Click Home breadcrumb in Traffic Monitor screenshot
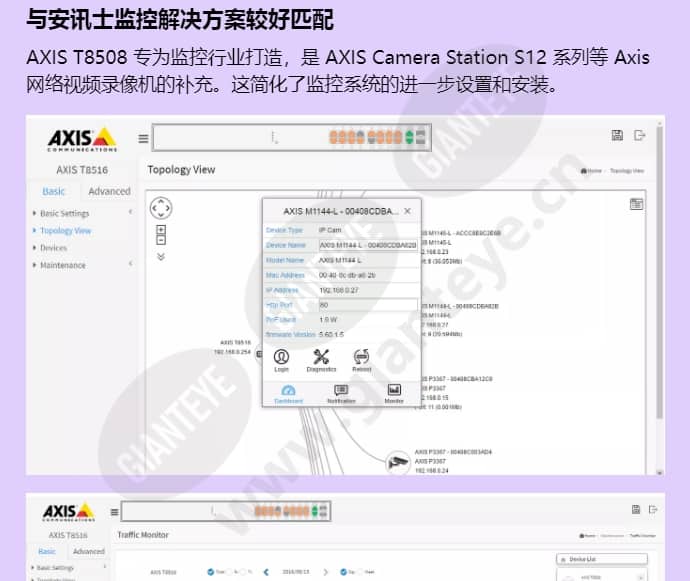690x581 pixels. pos(587,536)
